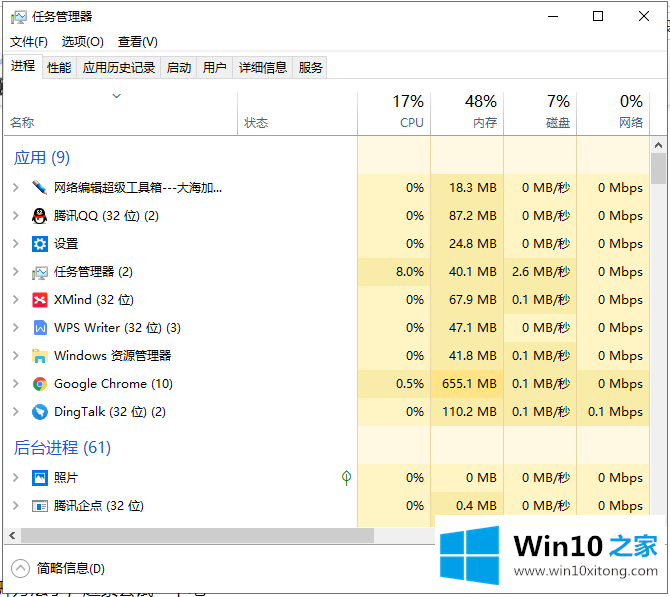This screenshot has height=597, width=670.
Task: Click the 简略信息 collapse arrow icon
Action: click(20, 569)
